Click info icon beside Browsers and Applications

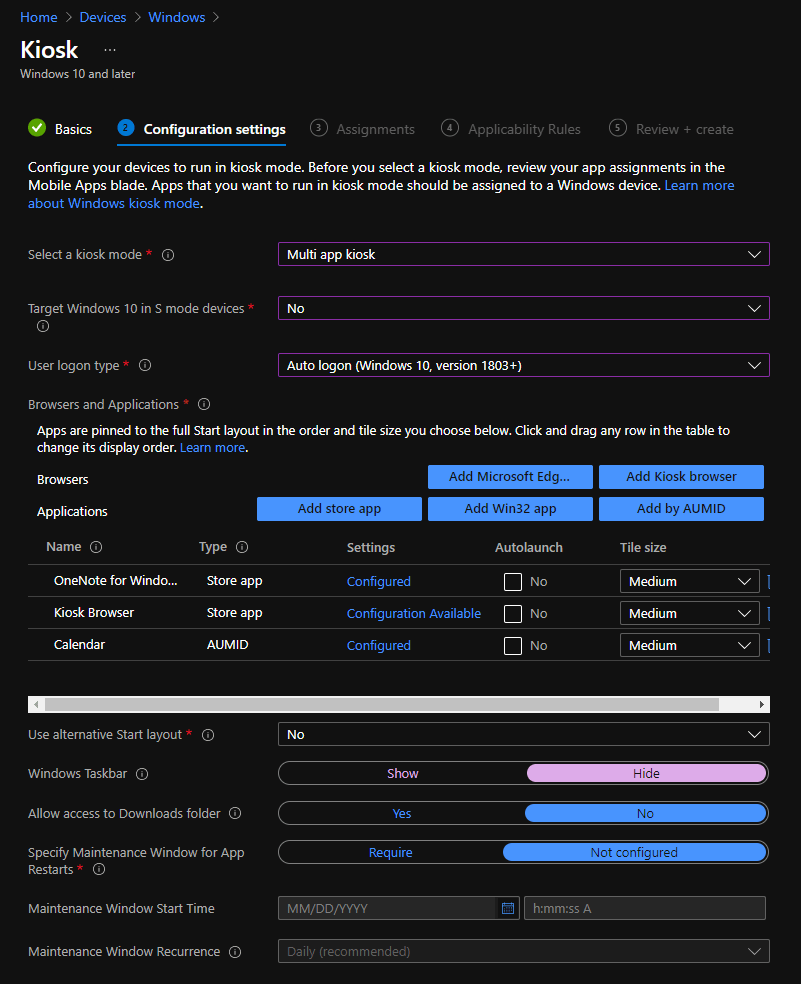pos(204,405)
